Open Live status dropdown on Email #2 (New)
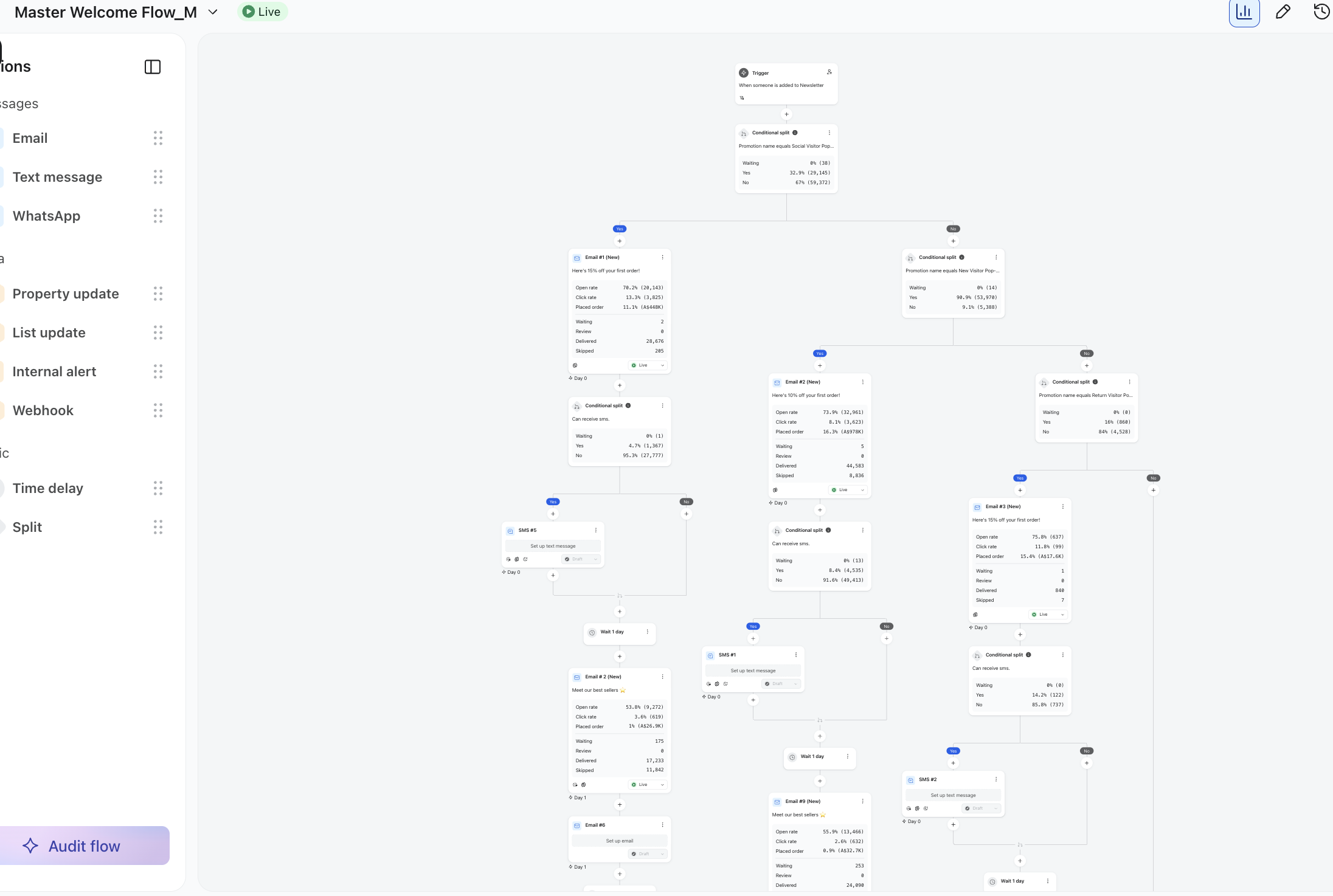The width and height of the screenshot is (1333, 896). coord(848,490)
